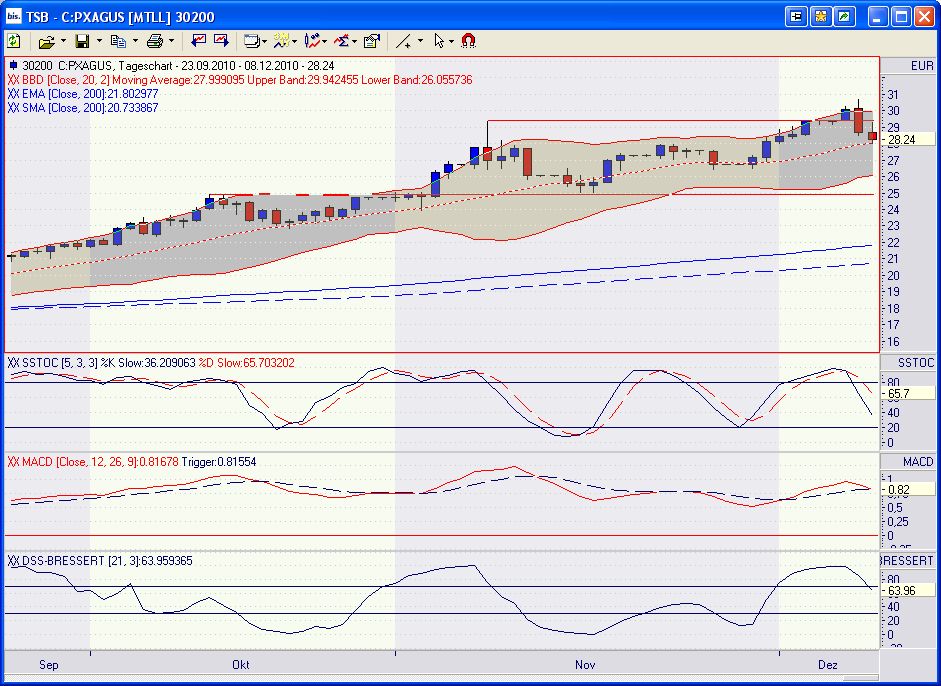
Task: Click the SMA [Close, 200] legend text
Action: click(x=90, y=108)
